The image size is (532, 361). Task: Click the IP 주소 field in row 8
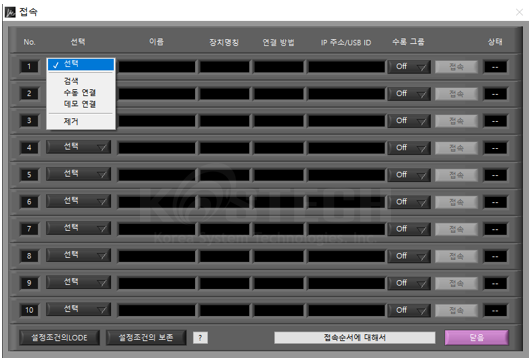tap(346, 256)
